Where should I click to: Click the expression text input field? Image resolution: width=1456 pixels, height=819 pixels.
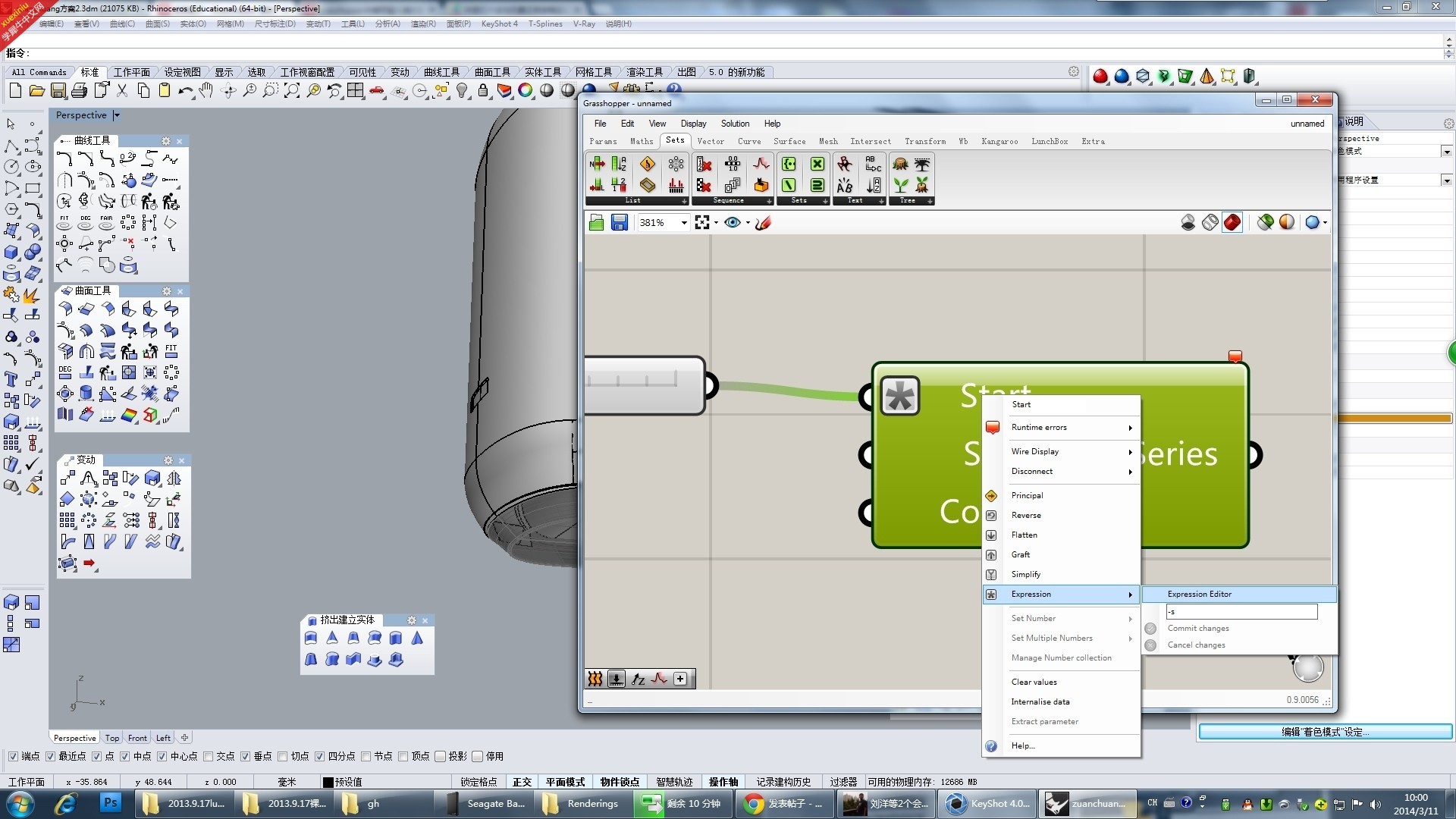point(1241,611)
